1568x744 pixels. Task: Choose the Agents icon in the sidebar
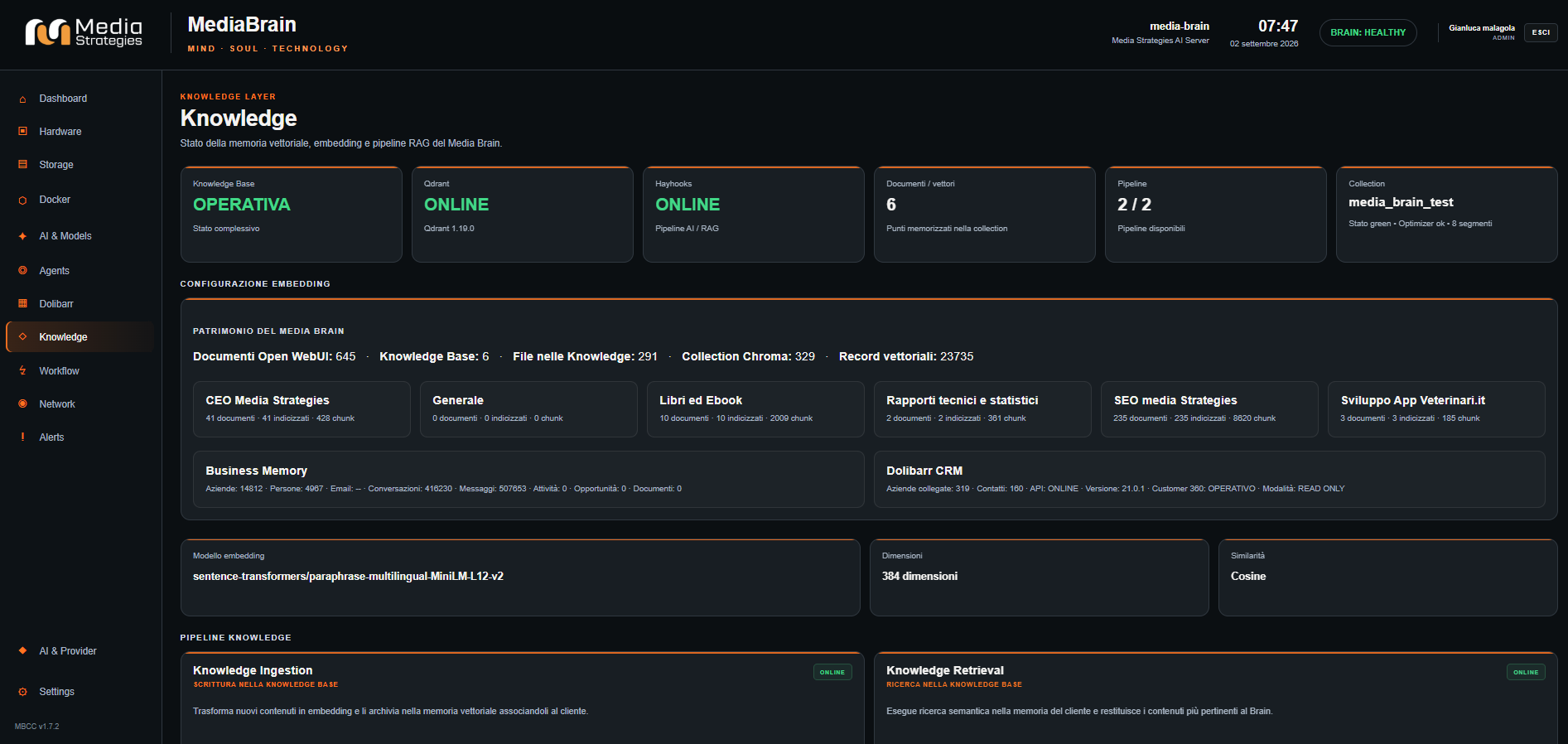[x=22, y=271]
